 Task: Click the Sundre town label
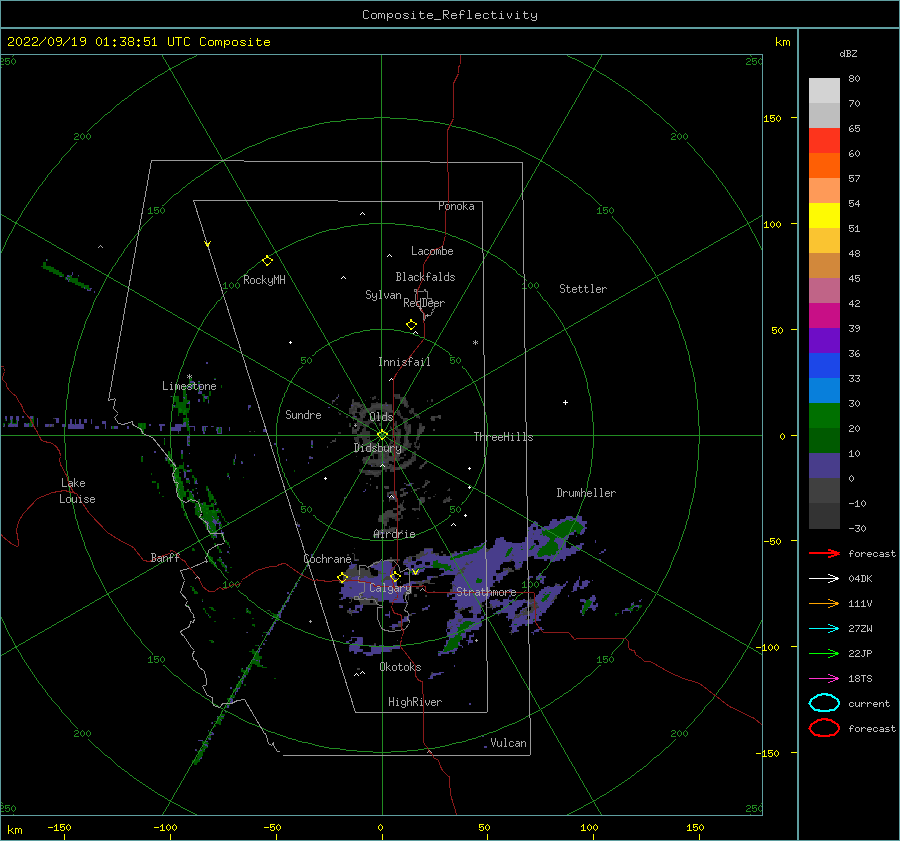303,415
